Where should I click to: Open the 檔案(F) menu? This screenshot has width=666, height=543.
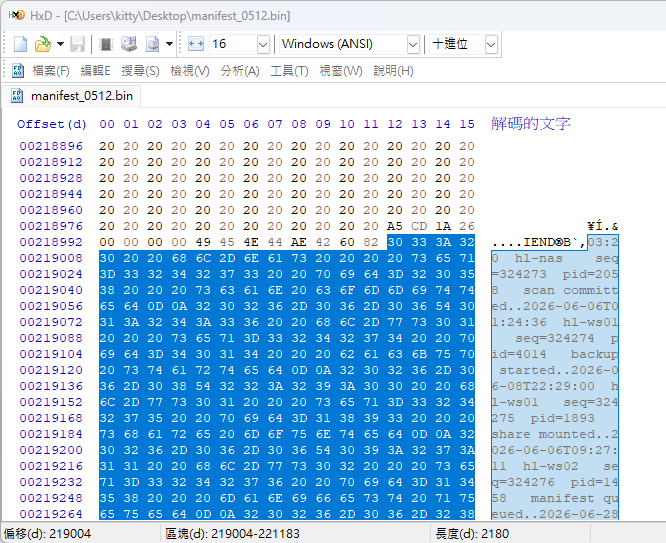click(51, 71)
